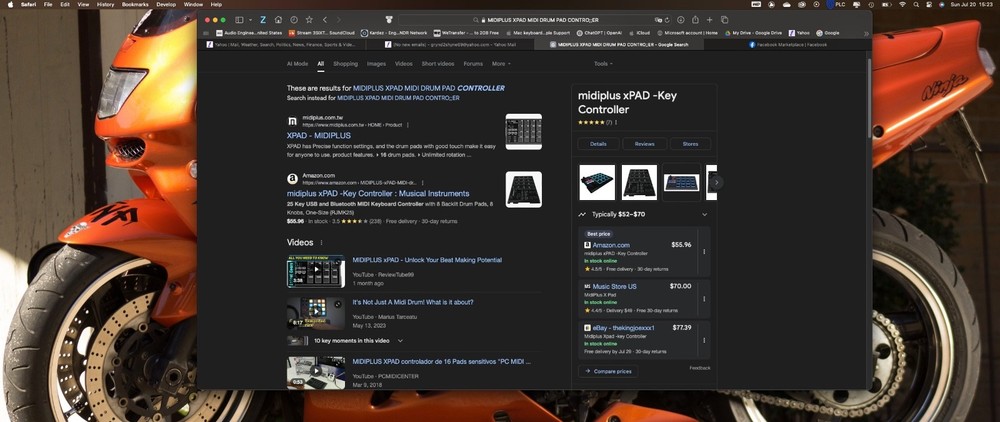Expand the More search filters dropdown
This screenshot has height=422, width=1000.
(x=500, y=63)
